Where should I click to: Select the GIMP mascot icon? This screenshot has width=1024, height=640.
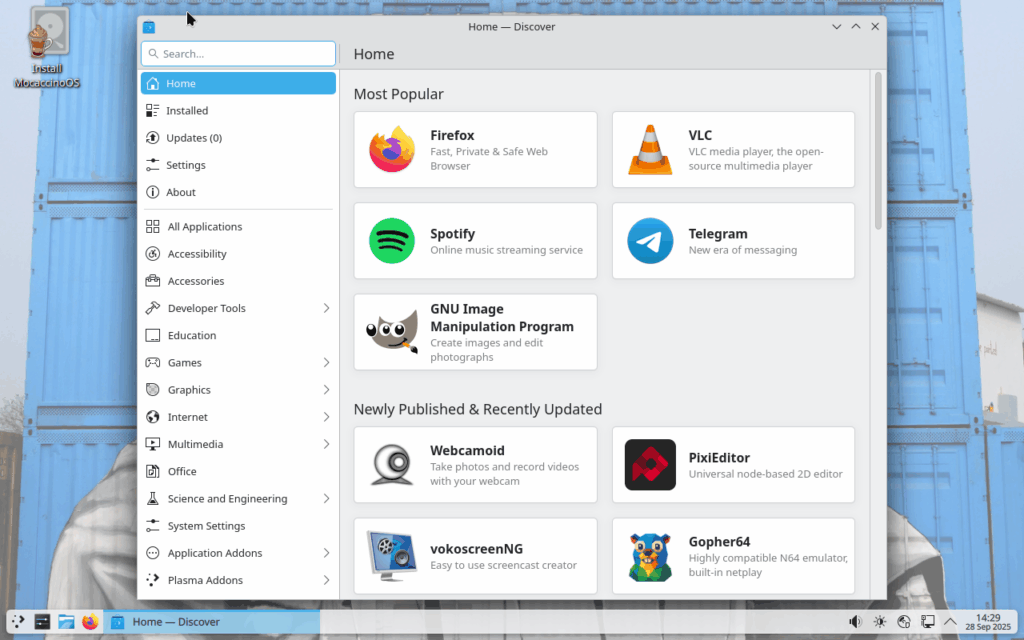coord(392,332)
